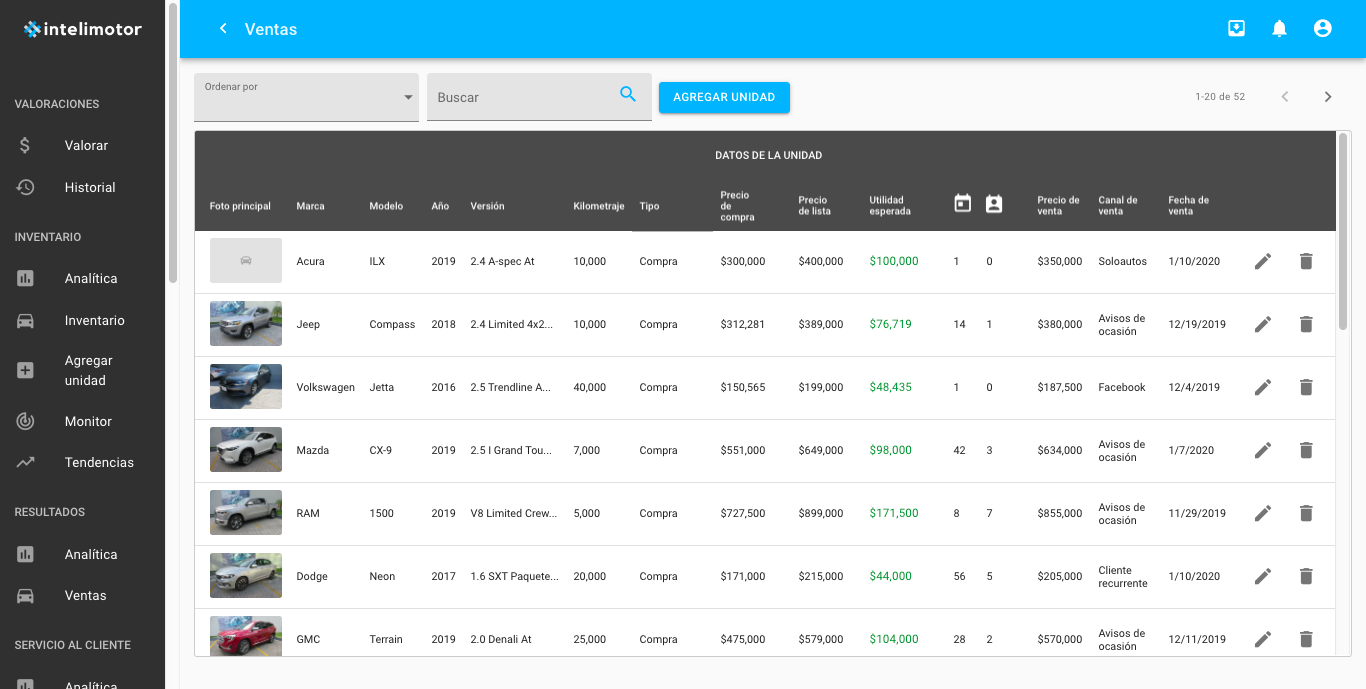Viewport: 1366px width, 689px height.
Task: Open Mazda CX-9 photo thumbnail
Action: pos(245,450)
